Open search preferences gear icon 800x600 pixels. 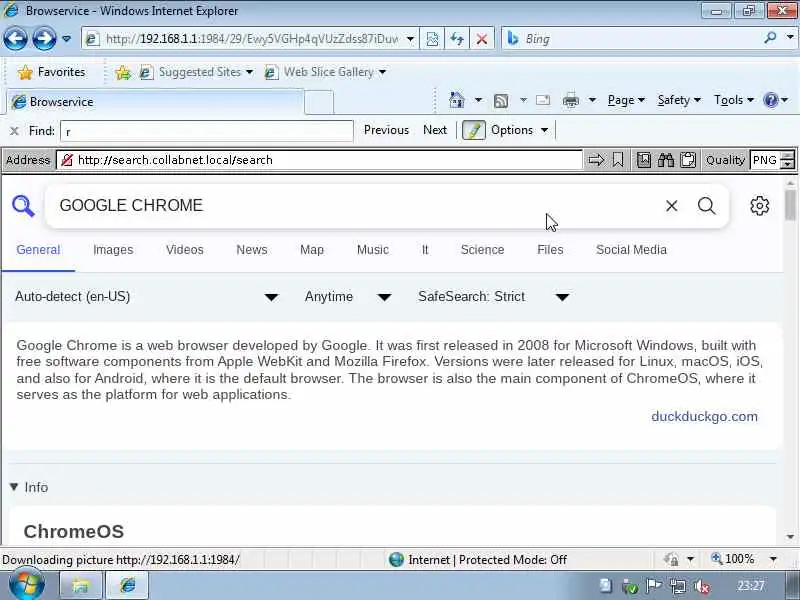pyautogui.click(x=760, y=206)
